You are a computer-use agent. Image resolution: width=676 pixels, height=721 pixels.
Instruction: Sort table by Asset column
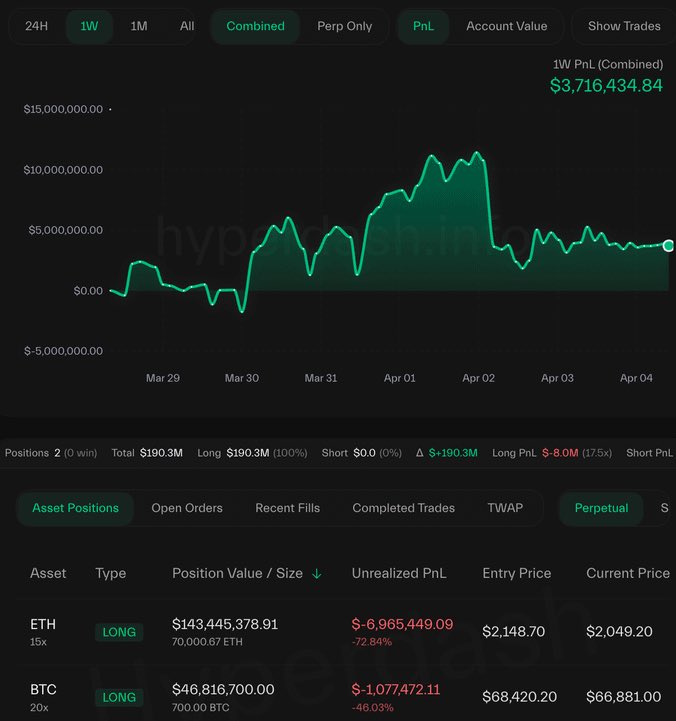(48, 573)
